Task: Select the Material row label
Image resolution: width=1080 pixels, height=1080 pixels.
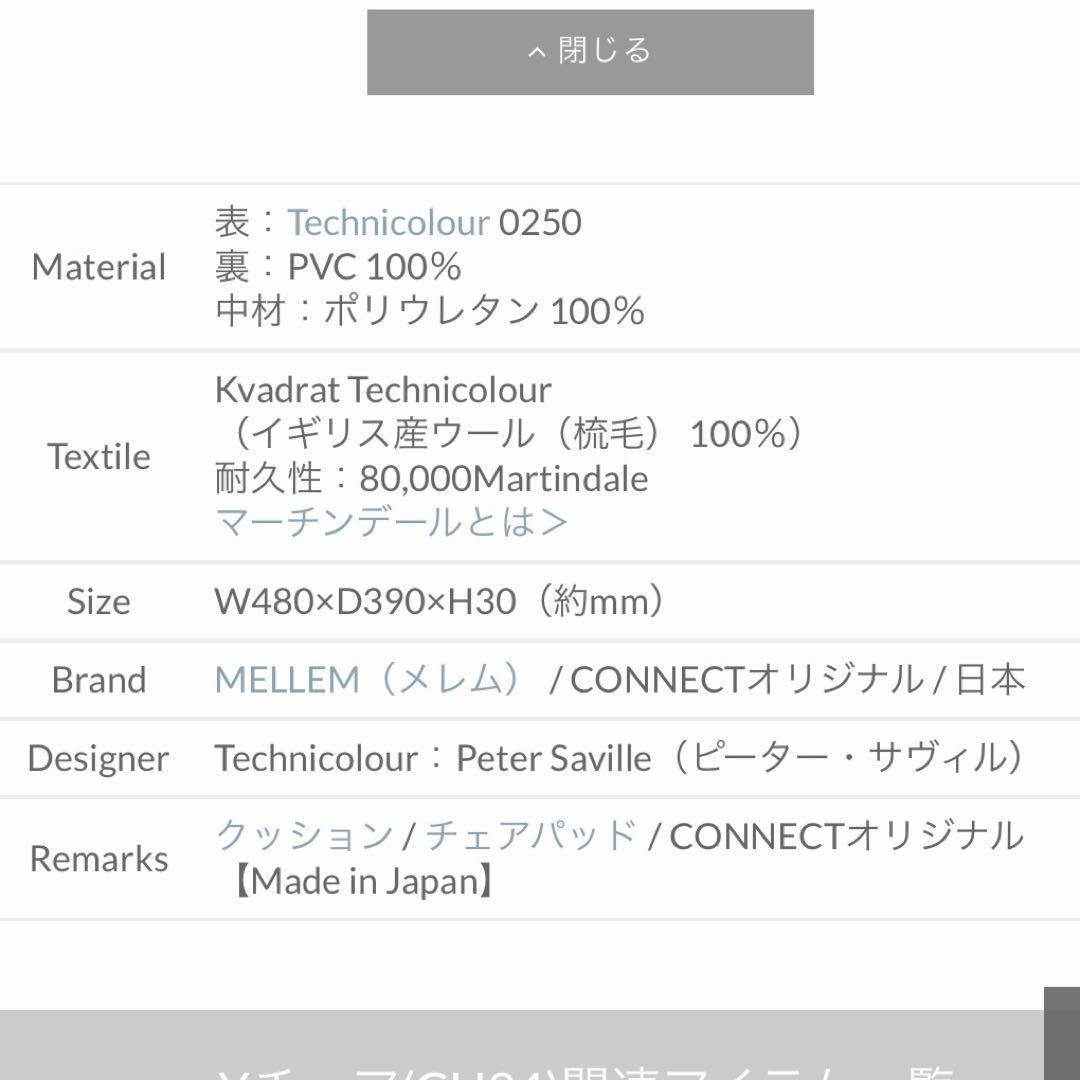Action: click(x=98, y=267)
